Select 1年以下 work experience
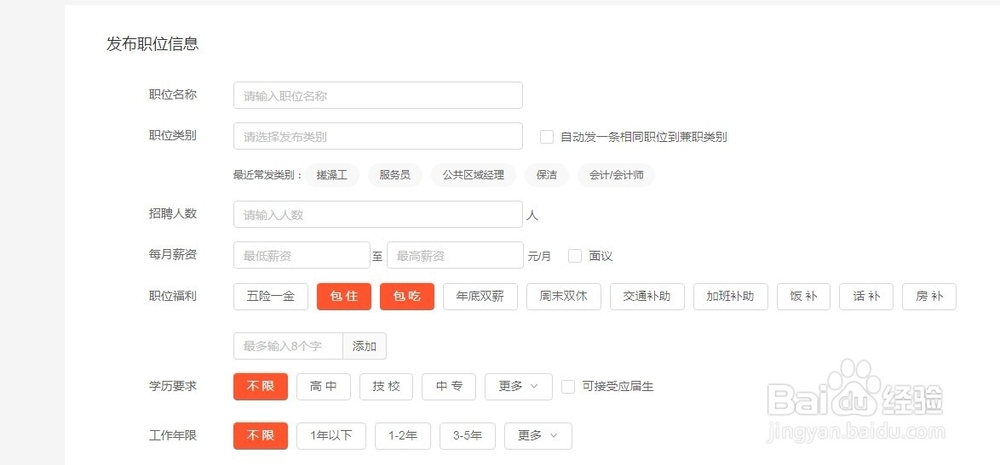This screenshot has width=1000, height=465. (331, 436)
